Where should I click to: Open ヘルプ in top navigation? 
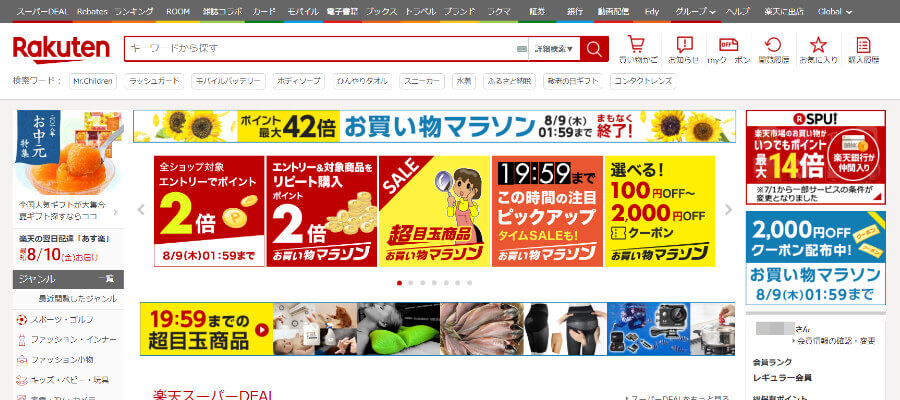(x=738, y=11)
